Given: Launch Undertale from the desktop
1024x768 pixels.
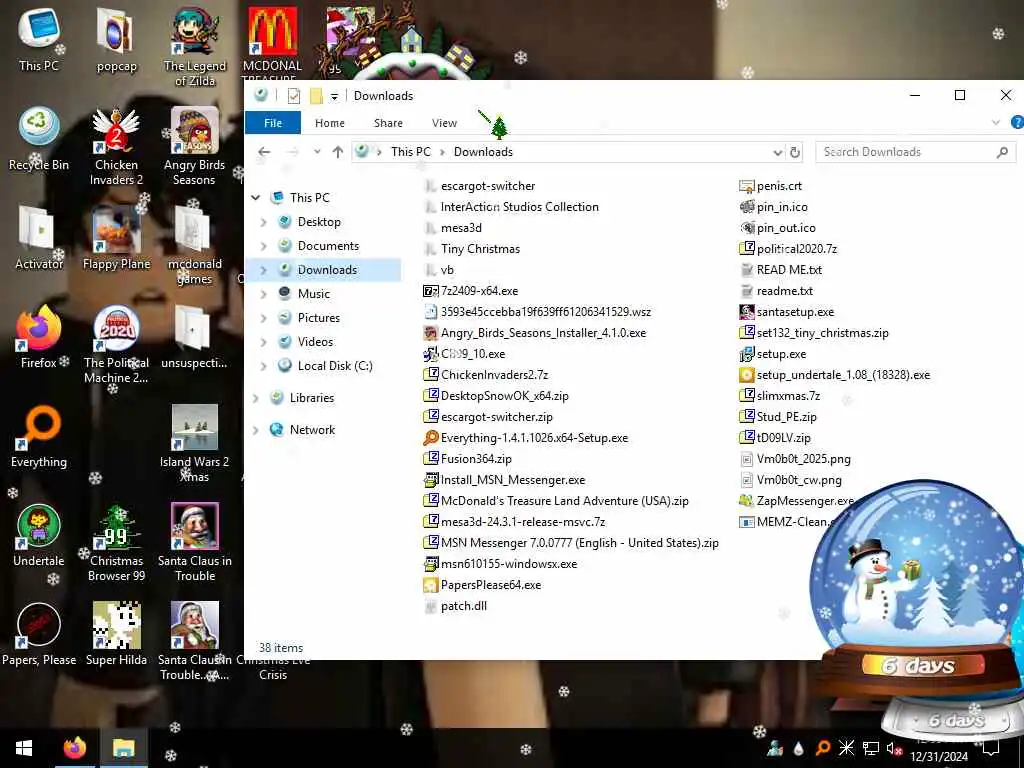Looking at the screenshot, I should (39, 536).
